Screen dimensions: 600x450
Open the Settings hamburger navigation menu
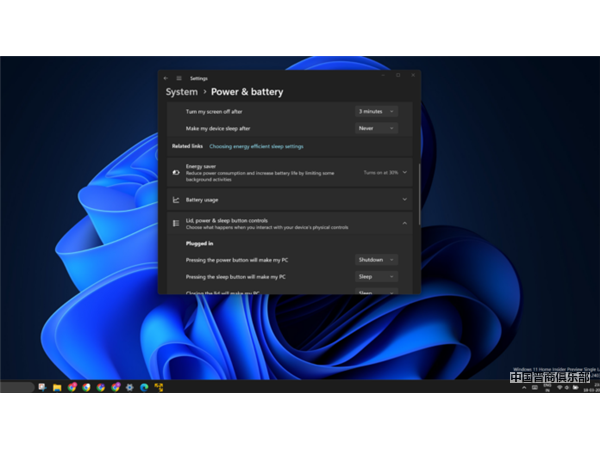(x=179, y=77)
